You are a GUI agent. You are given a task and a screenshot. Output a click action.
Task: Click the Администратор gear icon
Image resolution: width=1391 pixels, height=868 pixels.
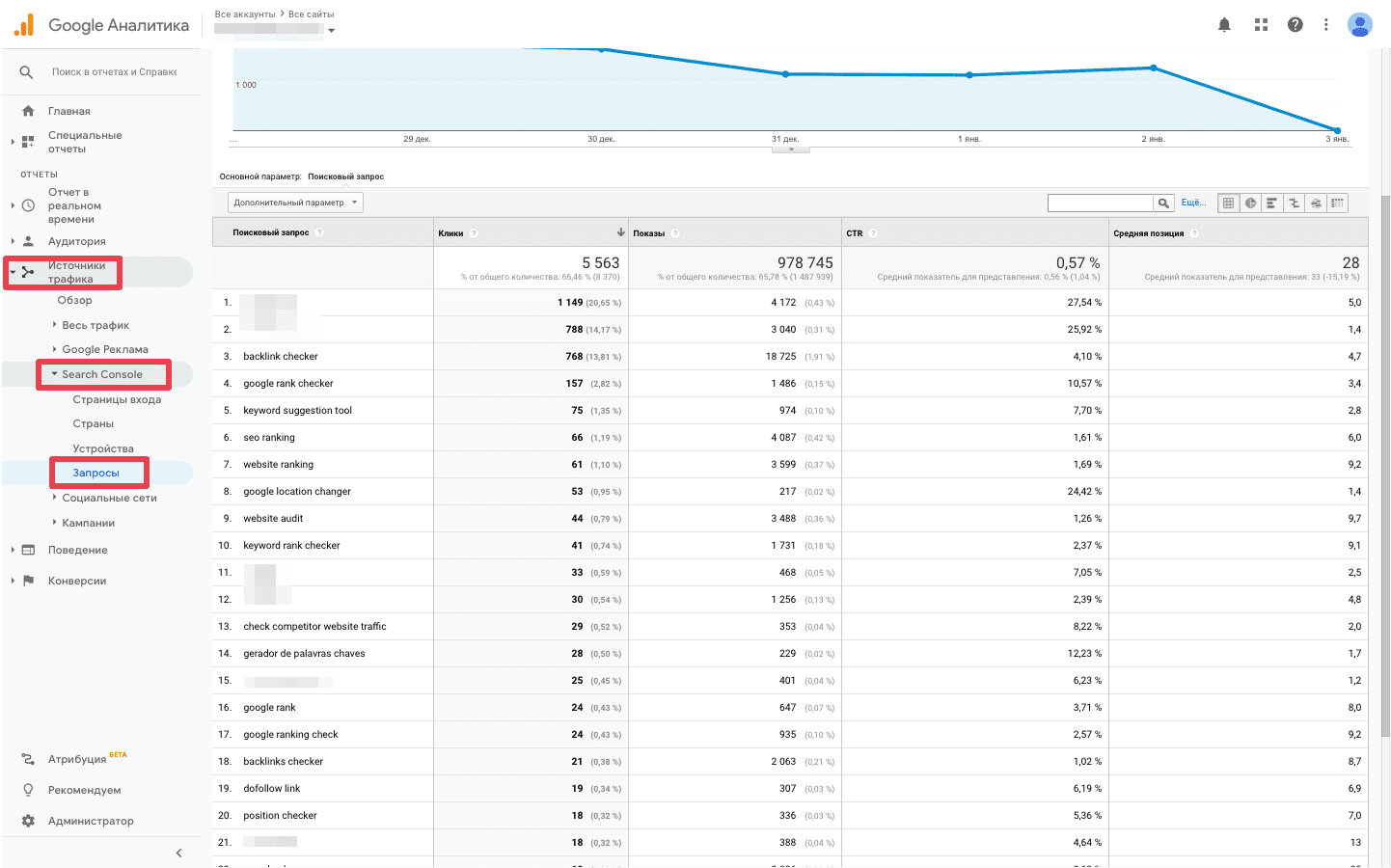[x=28, y=821]
